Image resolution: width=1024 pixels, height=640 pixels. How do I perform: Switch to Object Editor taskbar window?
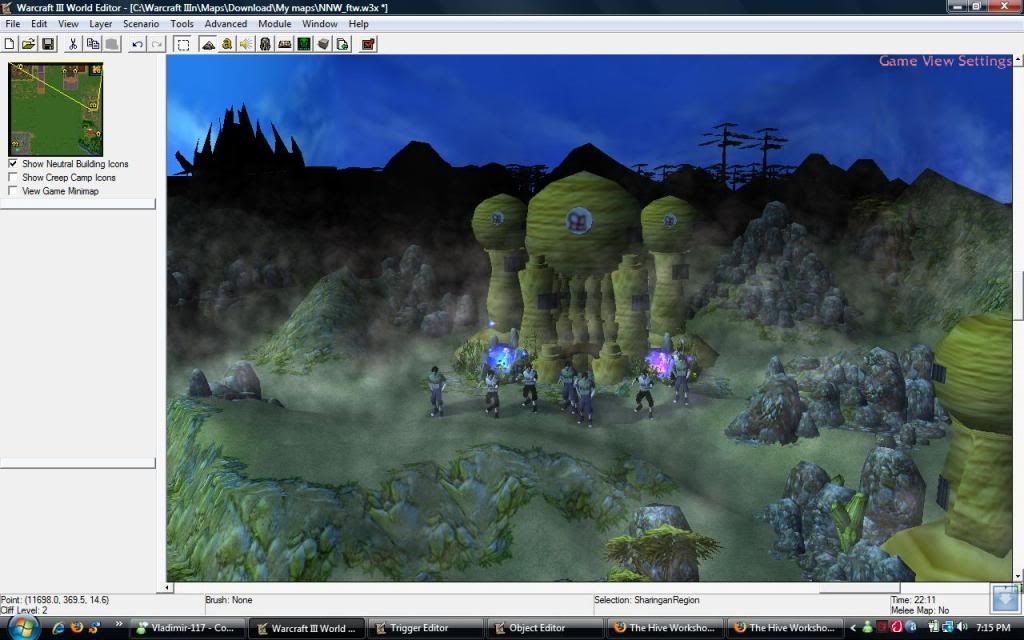click(545, 628)
